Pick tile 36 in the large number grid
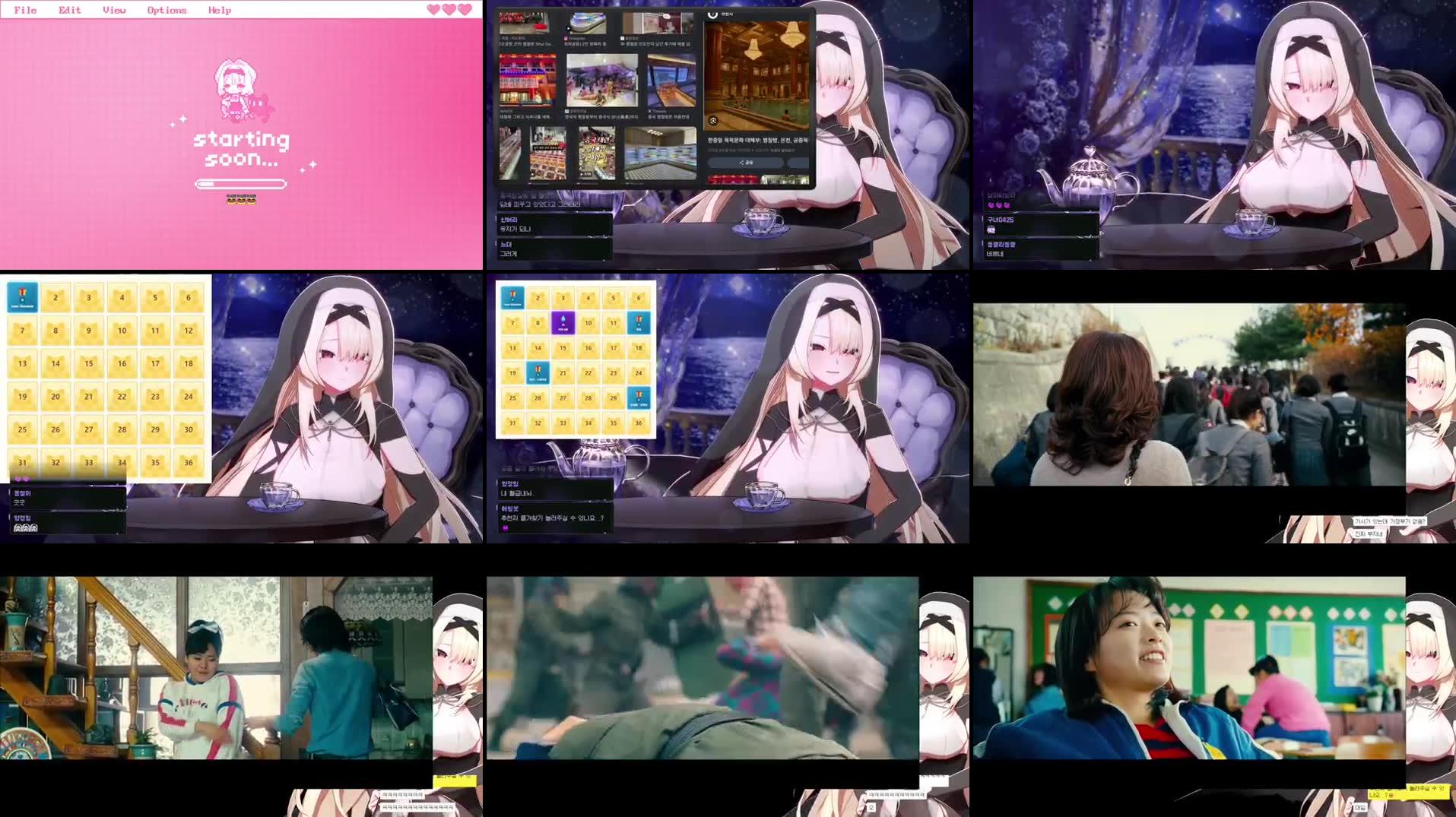 (189, 462)
